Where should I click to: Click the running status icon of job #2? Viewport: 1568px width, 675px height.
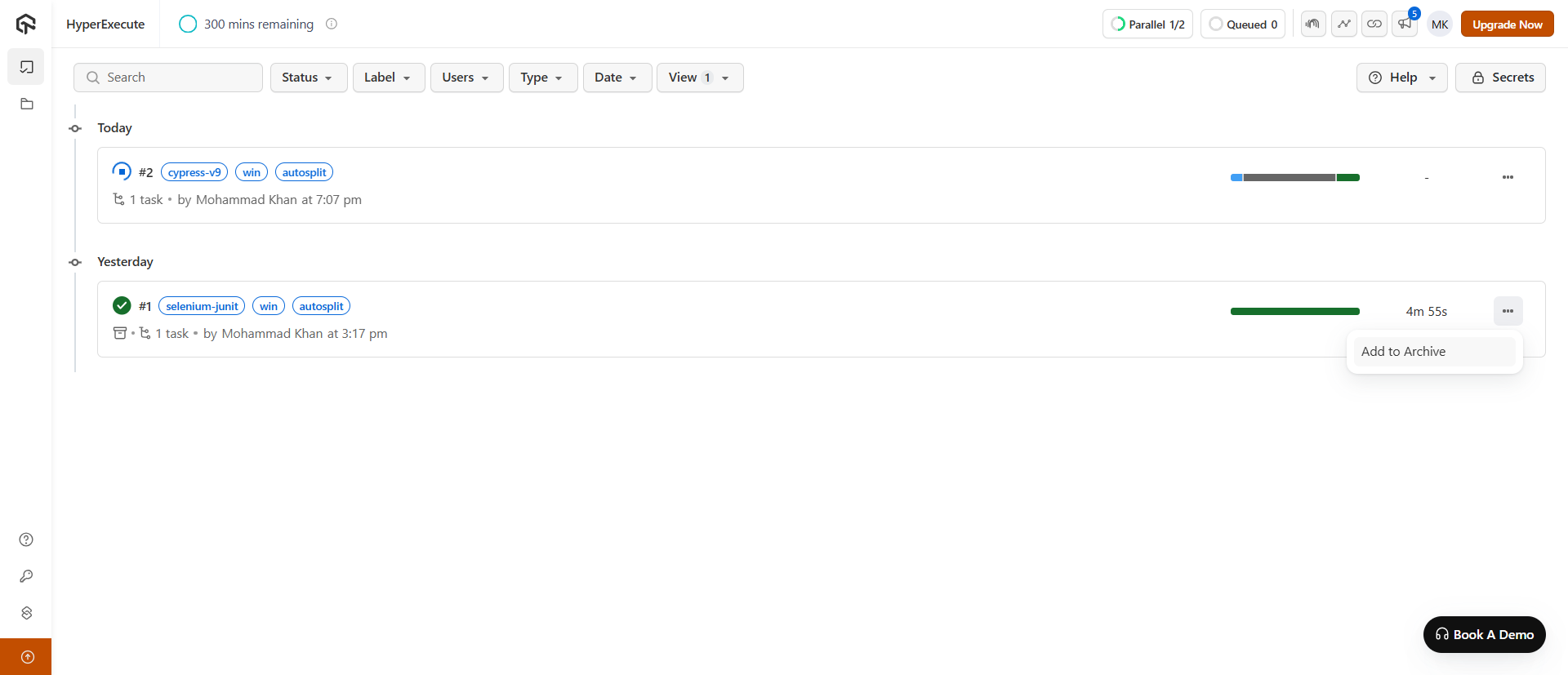click(x=122, y=171)
